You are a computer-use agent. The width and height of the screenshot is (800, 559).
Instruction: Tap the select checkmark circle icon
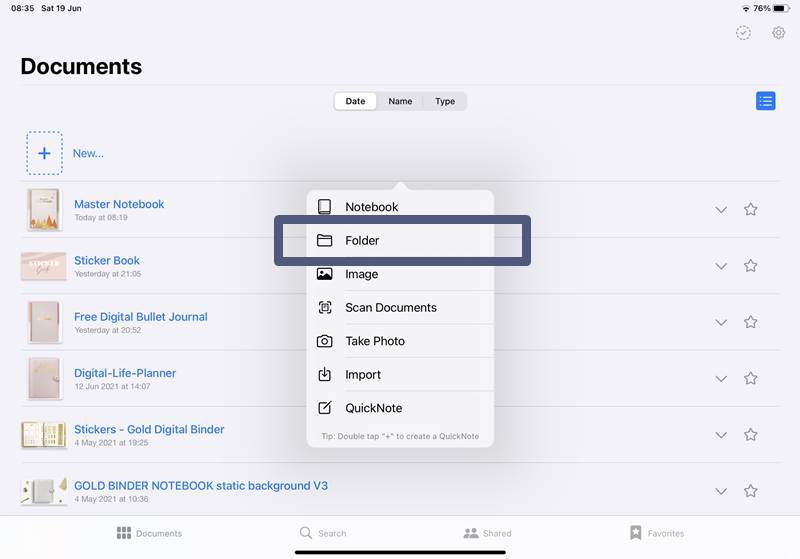click(743, 33)
